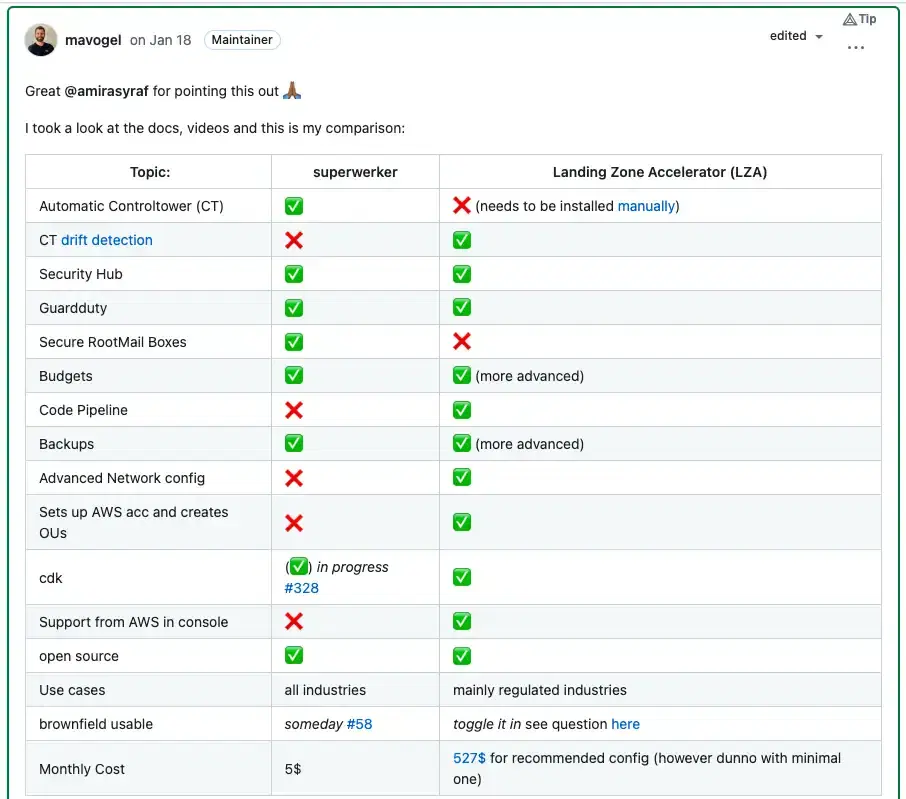Viewport: 906px width, 799px height.
Task: Click LZA checkmark for Advanced Network config
Action: (462, 477)
